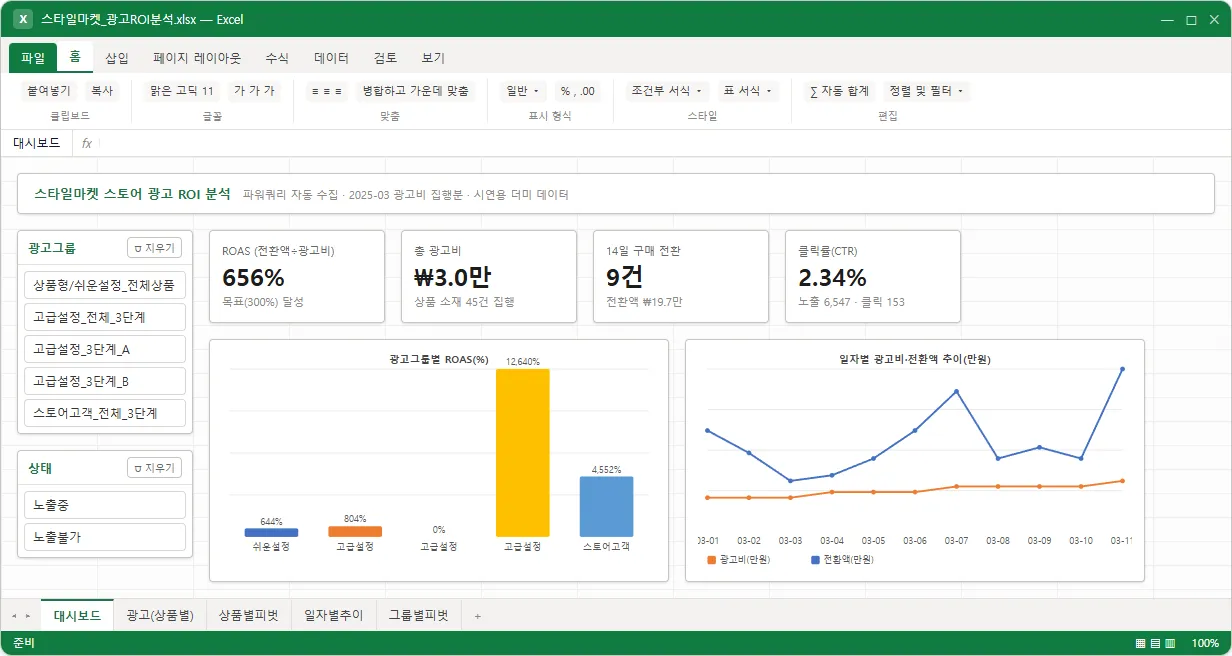Click the alignment icons button in ribbon

tap(327, 91)
